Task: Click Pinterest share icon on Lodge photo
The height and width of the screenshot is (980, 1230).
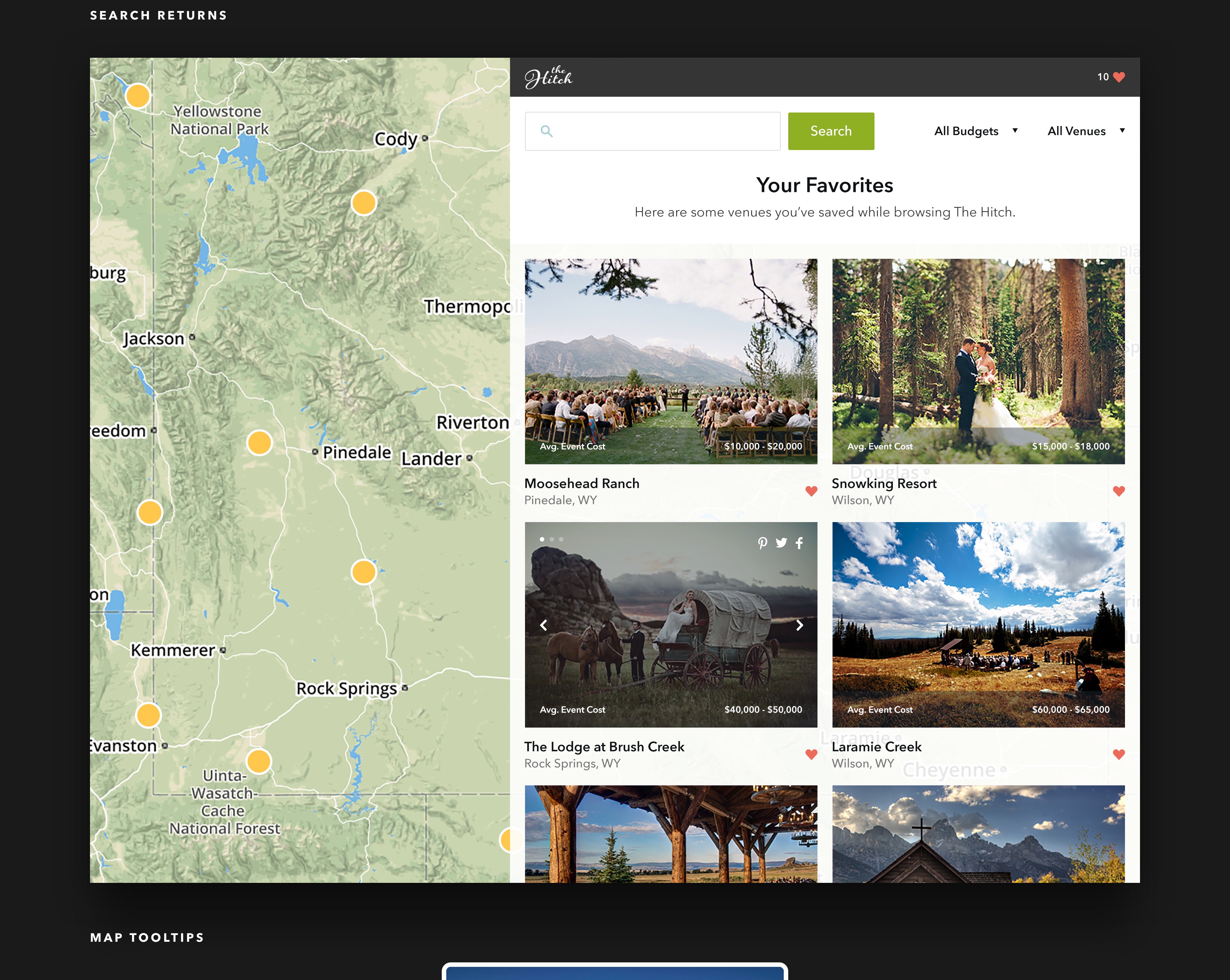Action: pos(762,542)
